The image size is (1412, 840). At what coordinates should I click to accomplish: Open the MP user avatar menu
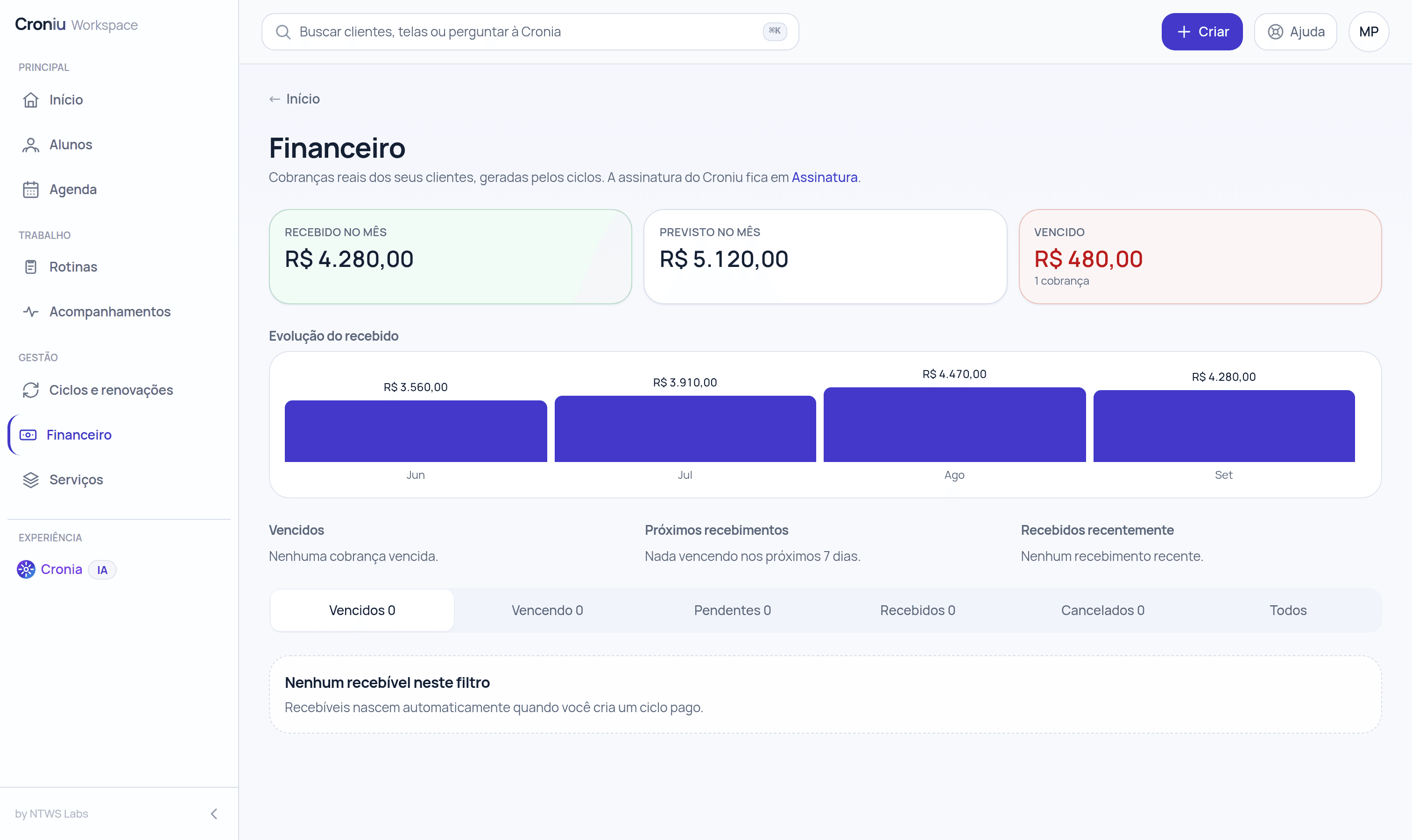click(x=1369, y=32)
